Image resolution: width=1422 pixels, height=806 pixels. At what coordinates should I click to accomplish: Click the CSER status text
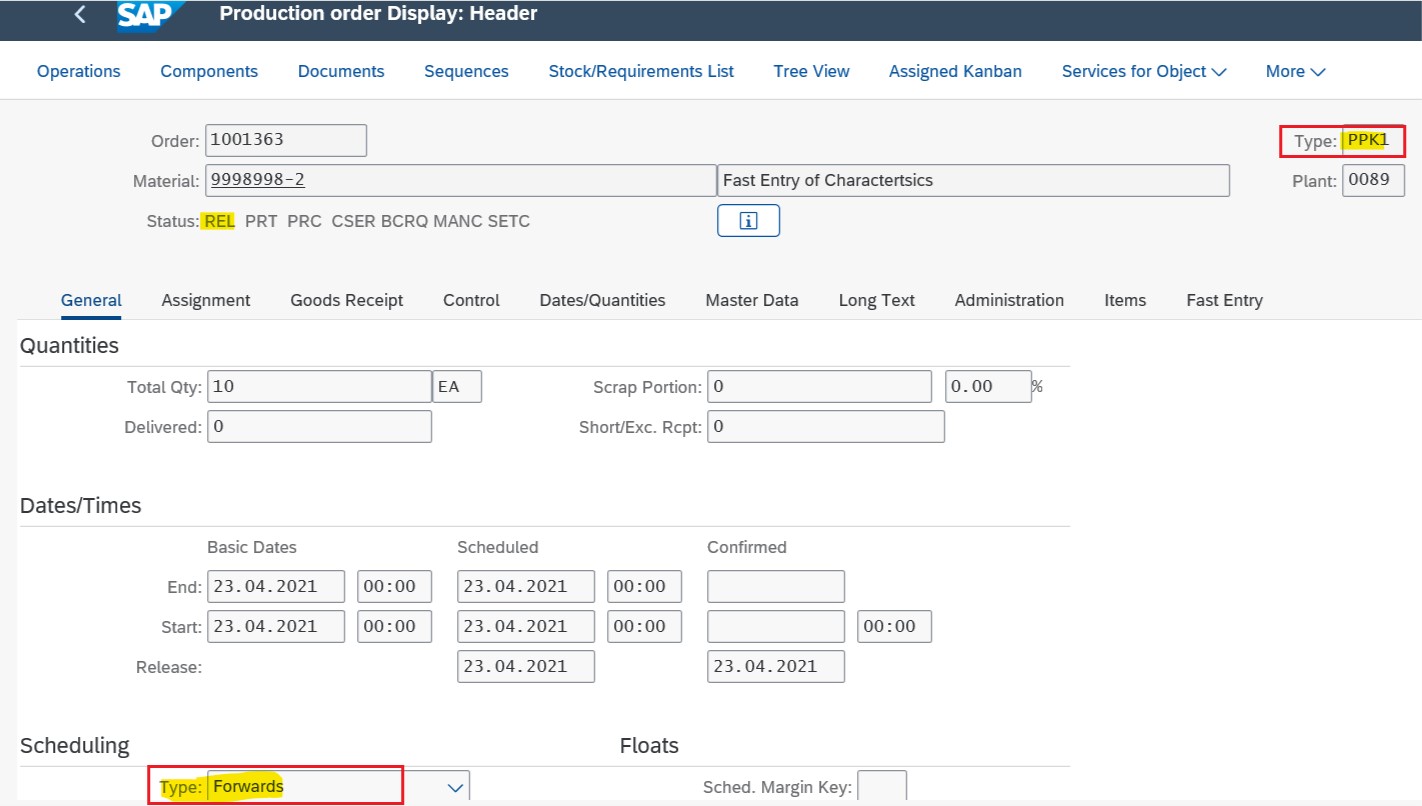353,221
